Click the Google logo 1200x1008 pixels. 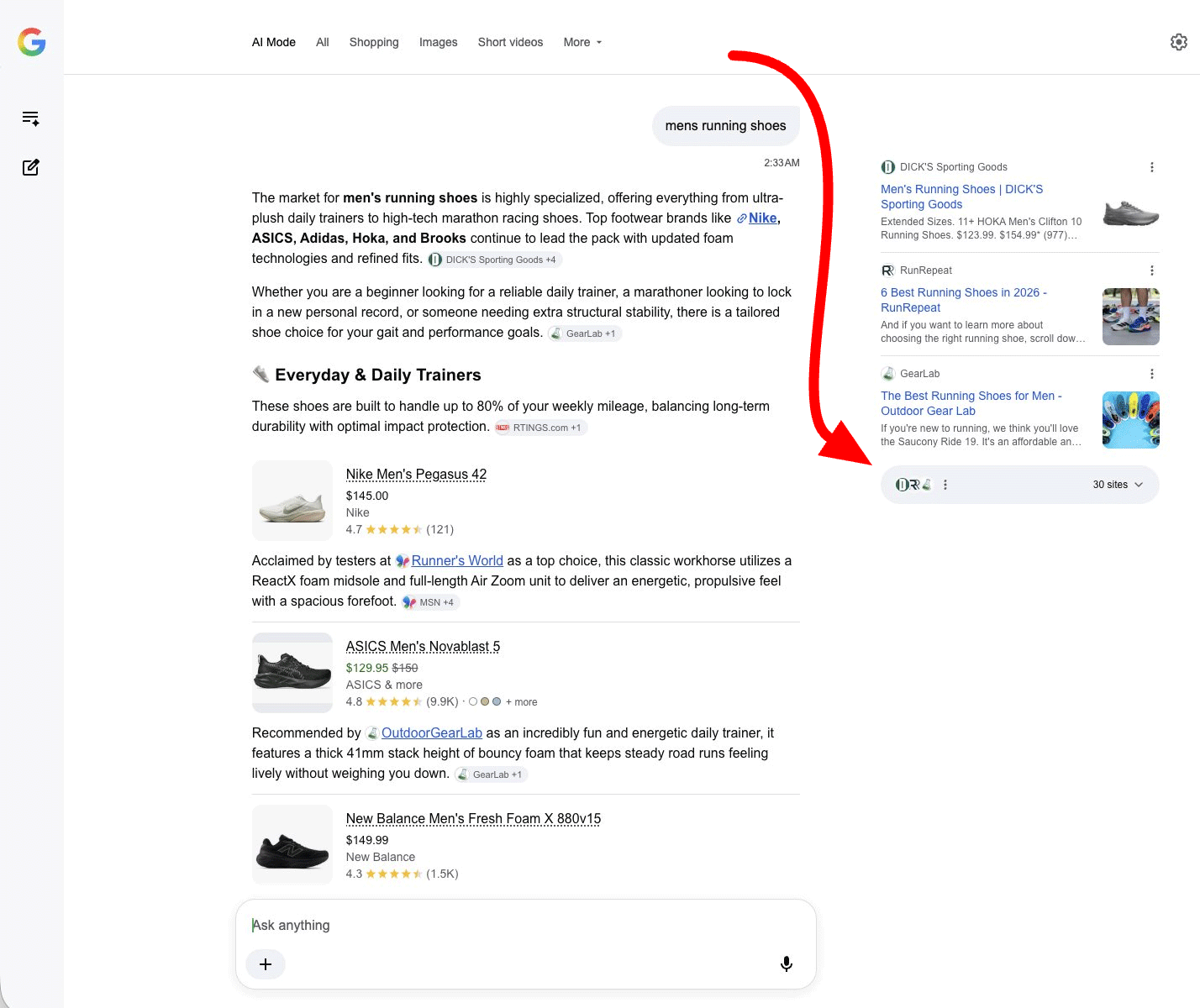[32, 42]
